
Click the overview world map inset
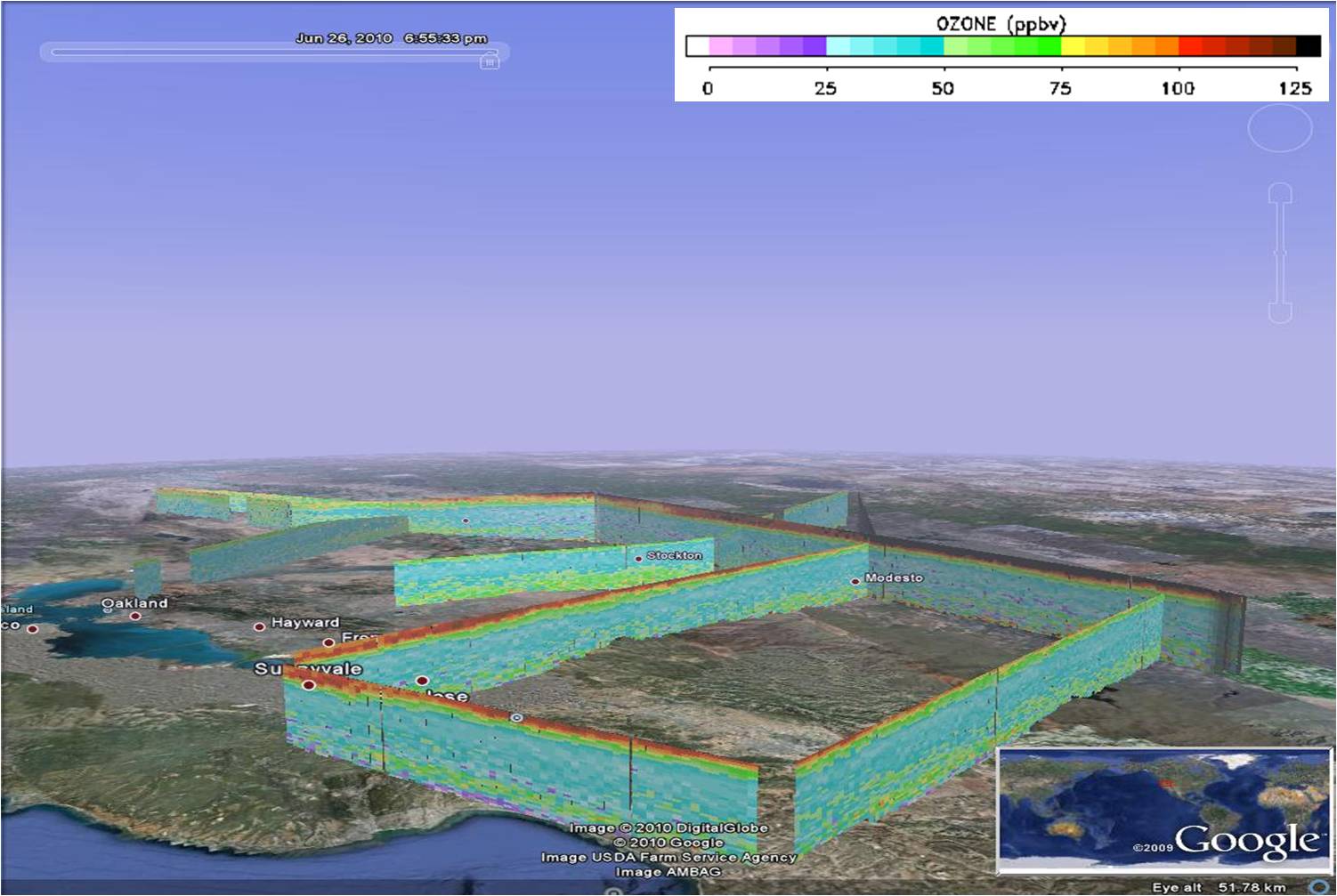point(1163,810)
